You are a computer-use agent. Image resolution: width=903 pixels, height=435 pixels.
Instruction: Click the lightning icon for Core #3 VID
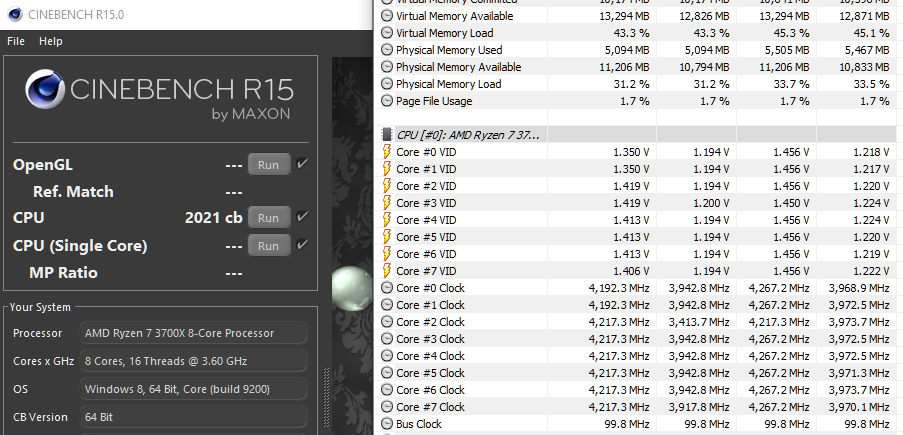[387, 203]
